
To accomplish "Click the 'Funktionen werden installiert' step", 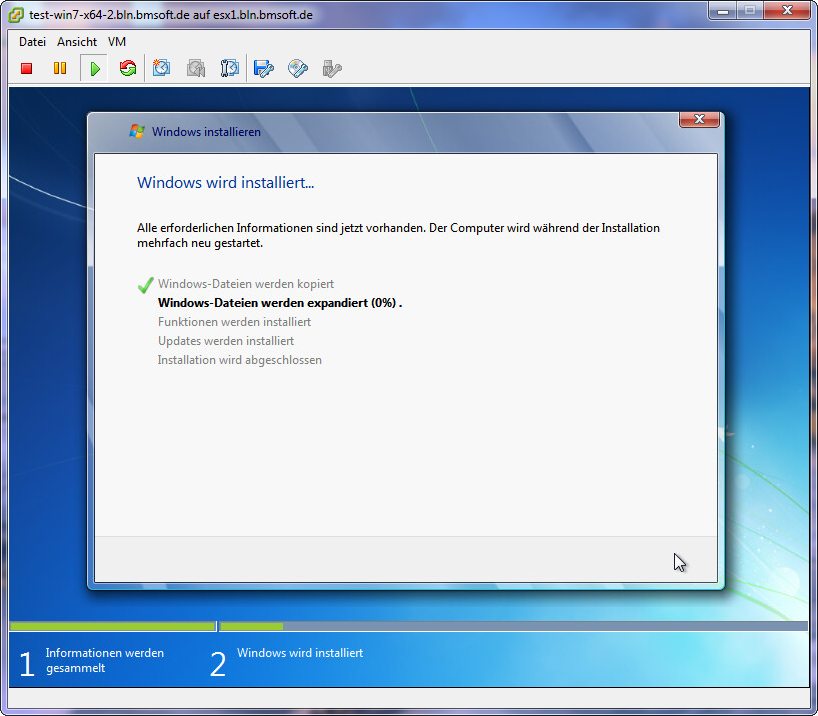I will 234,322.
